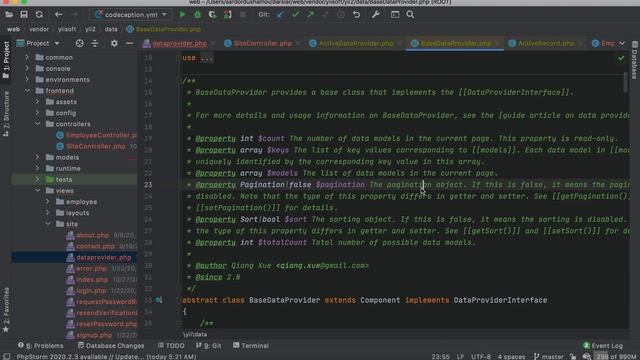Expand folded use statements in editor
The image size is (640, 360).
(x=206, y=58)
